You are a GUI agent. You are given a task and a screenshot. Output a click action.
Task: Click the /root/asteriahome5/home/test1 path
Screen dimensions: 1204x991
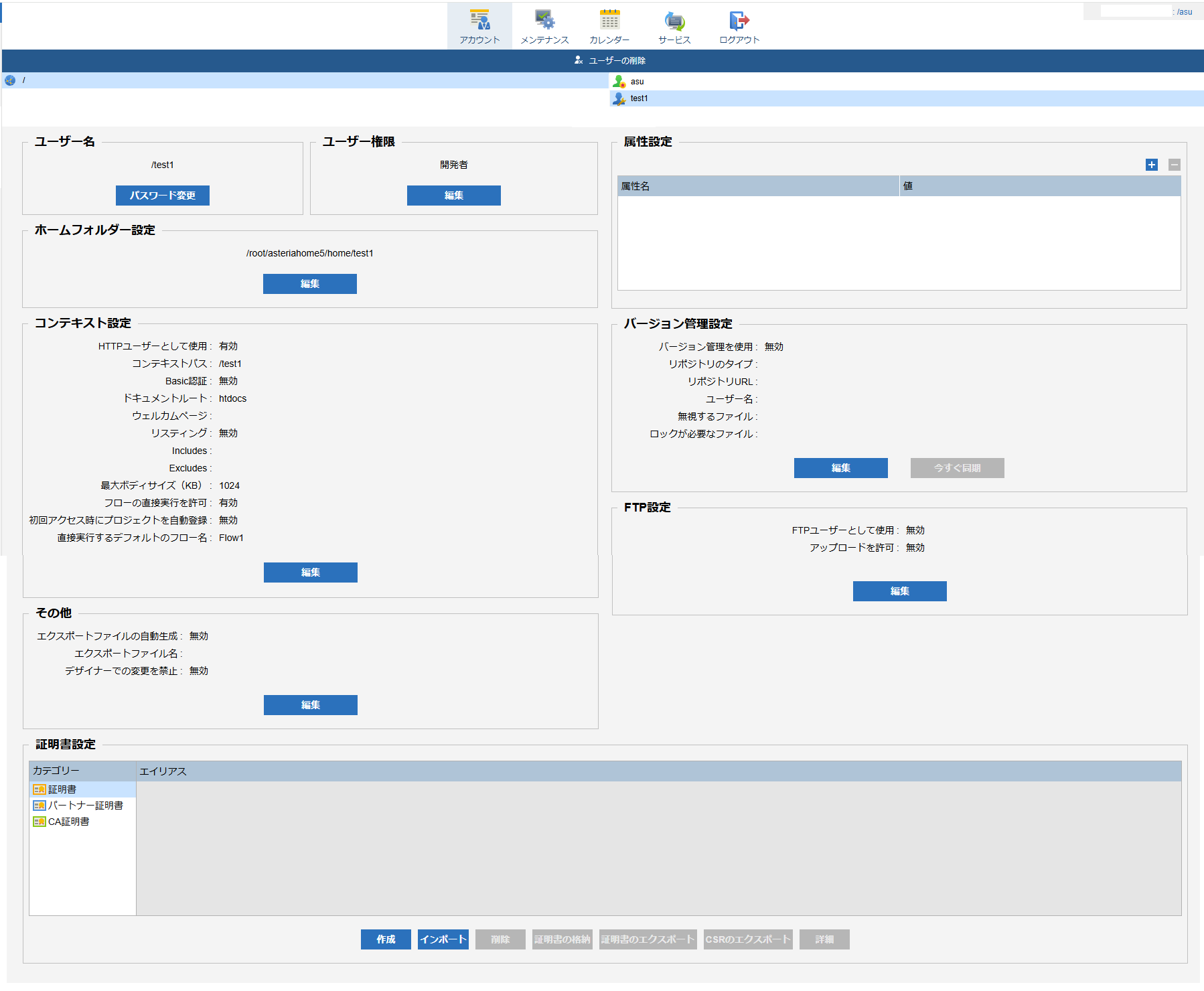click(310, 253)
